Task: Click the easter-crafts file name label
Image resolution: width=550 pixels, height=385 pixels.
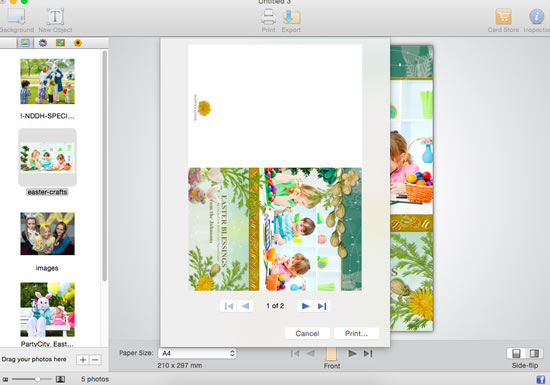Action: (x=47, y=192)
